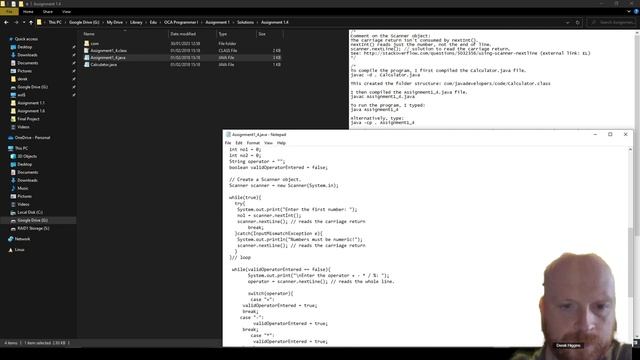Click the Explorer search box

click(x=611, y=22)
